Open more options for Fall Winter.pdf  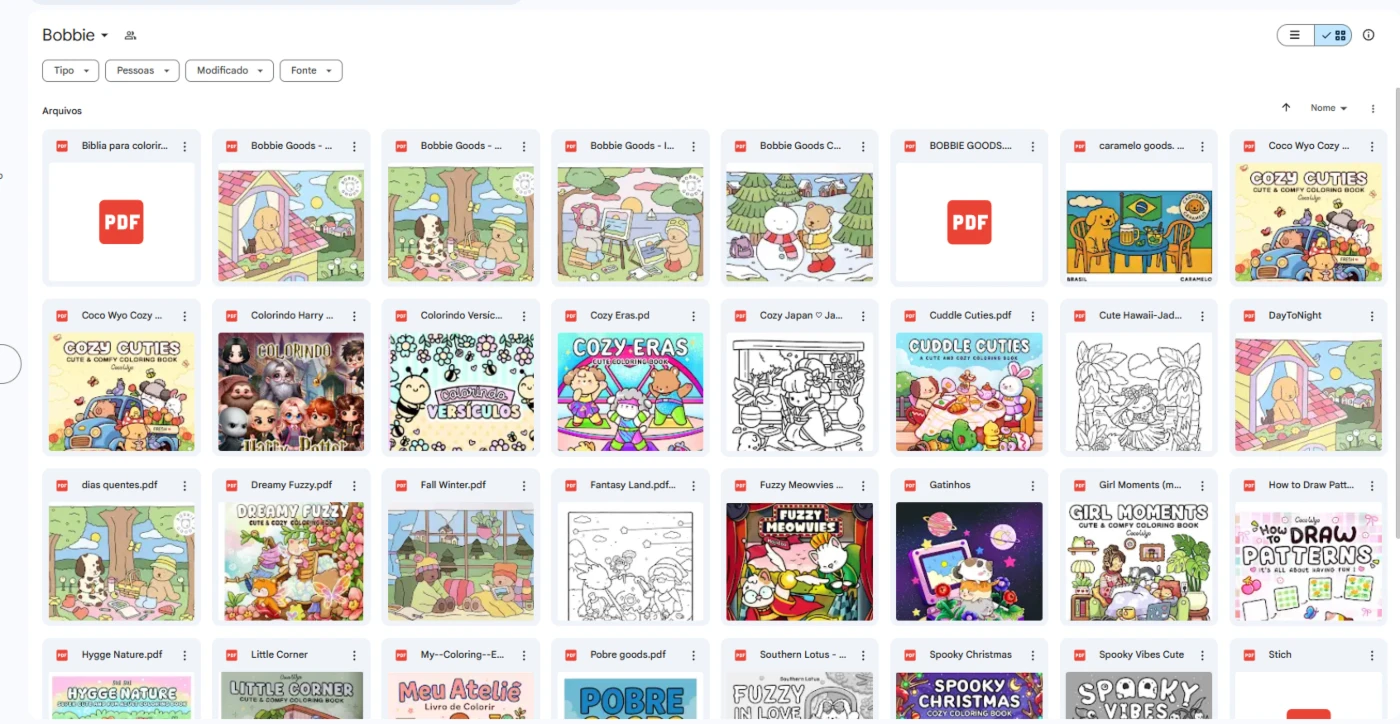524,486
